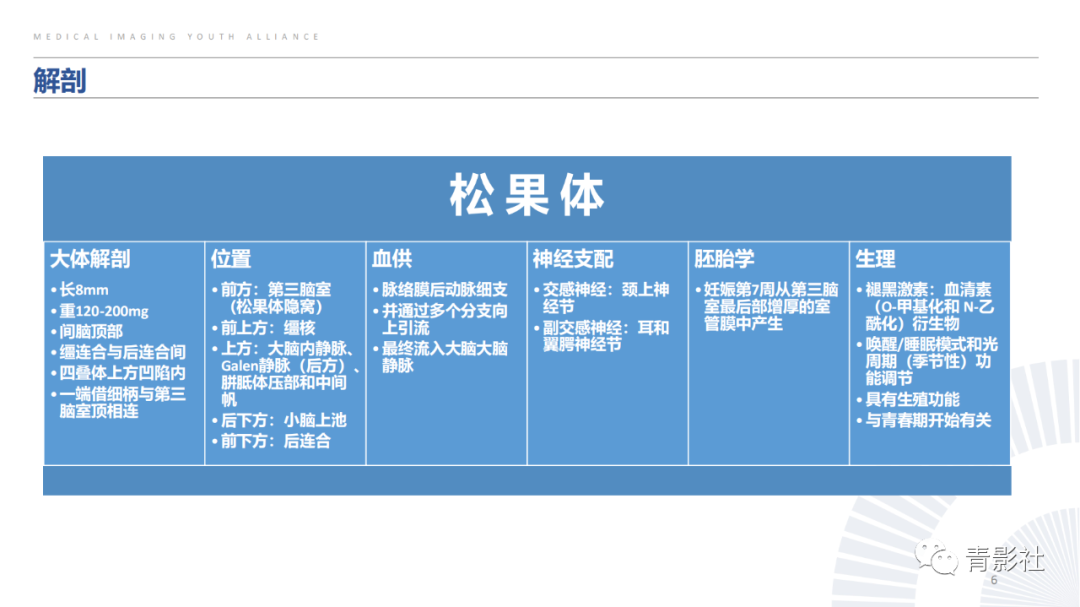This screenshot has height=607, width=1080.
Task: Click the bullet 后下方：小脑上池
Action: [280, 420]
